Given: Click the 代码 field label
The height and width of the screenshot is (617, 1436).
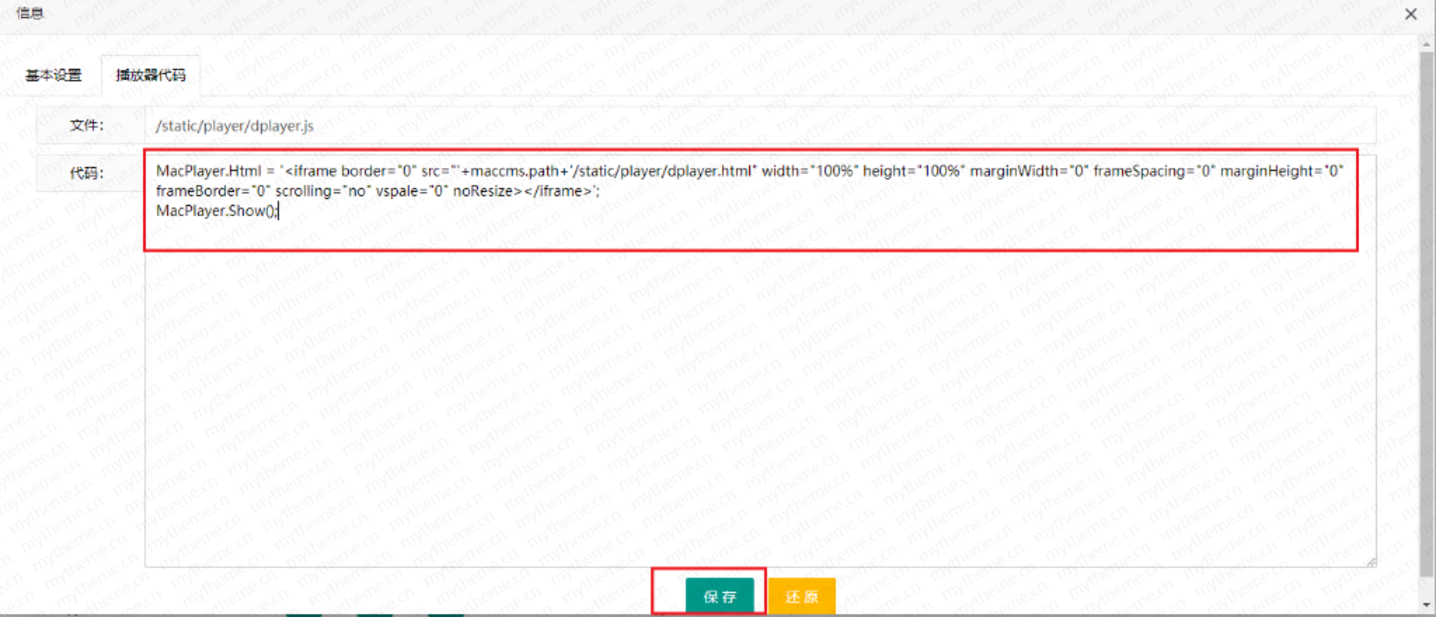Looking at the screenshot, I should [x=86, y=173].
